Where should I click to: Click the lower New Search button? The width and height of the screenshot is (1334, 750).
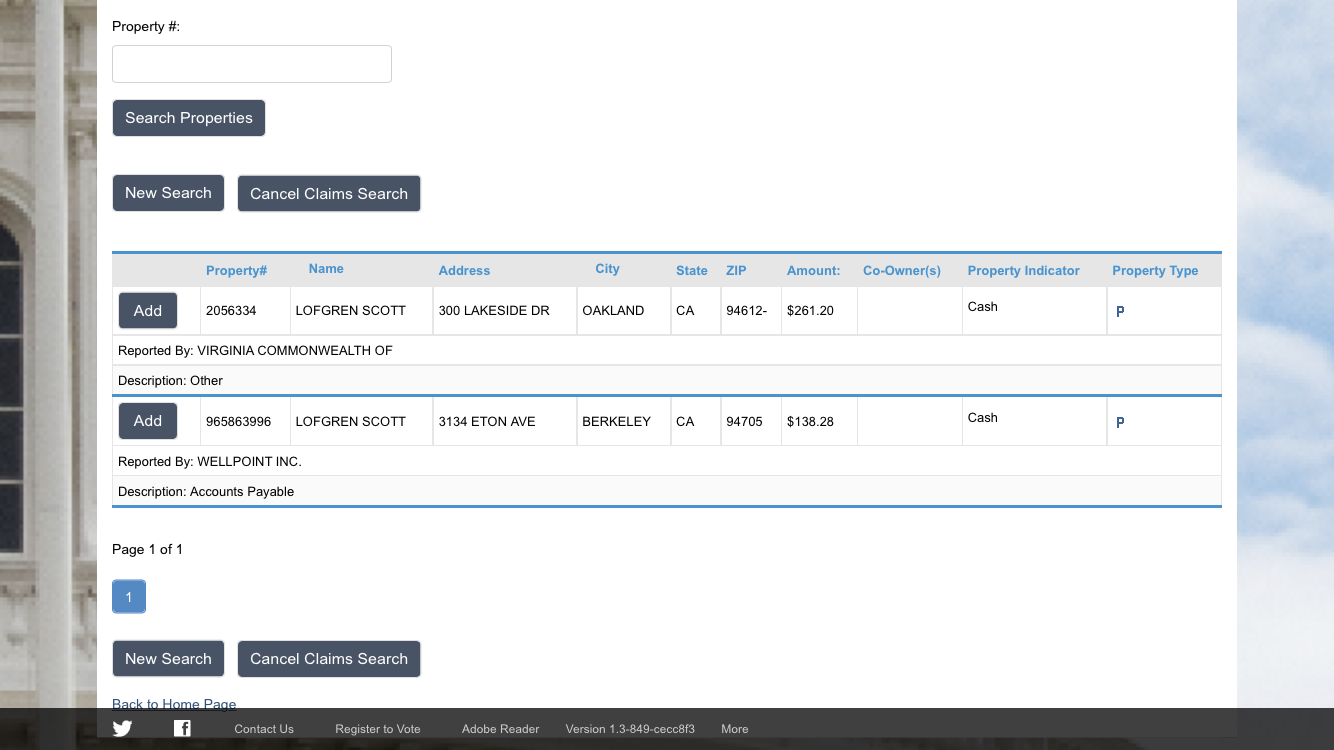(x=168, y=659)
